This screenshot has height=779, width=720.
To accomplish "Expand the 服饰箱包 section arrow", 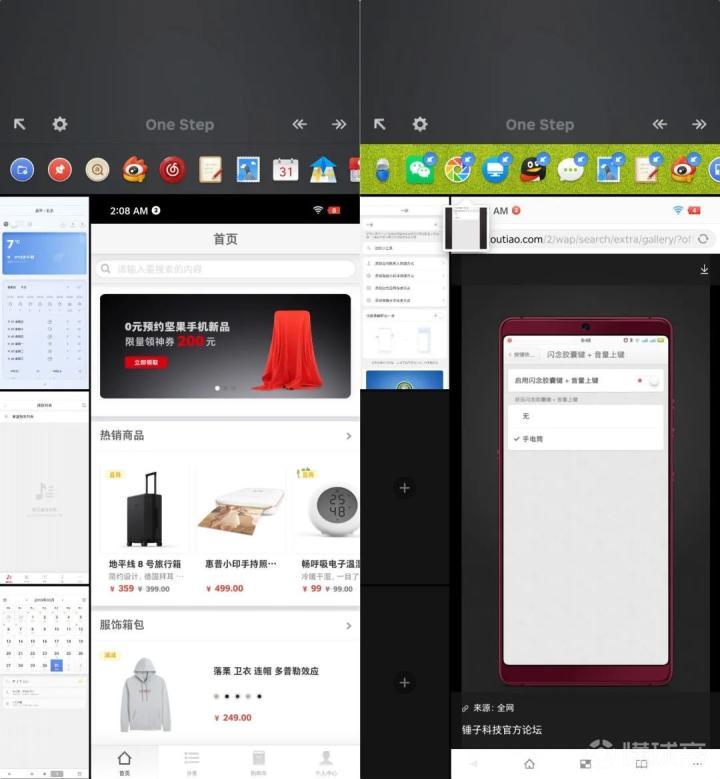I will coord(348,624).
